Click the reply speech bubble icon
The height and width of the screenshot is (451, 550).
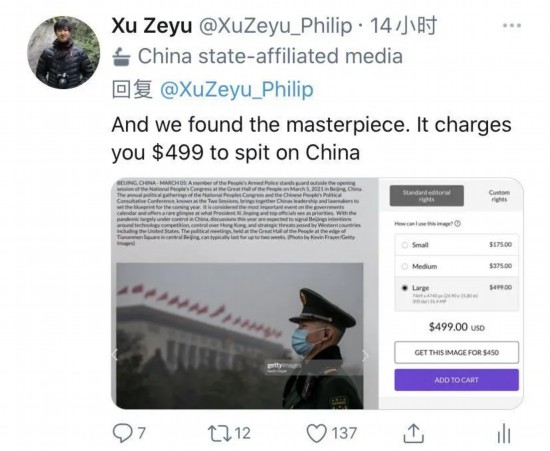[x=122, y=433]
